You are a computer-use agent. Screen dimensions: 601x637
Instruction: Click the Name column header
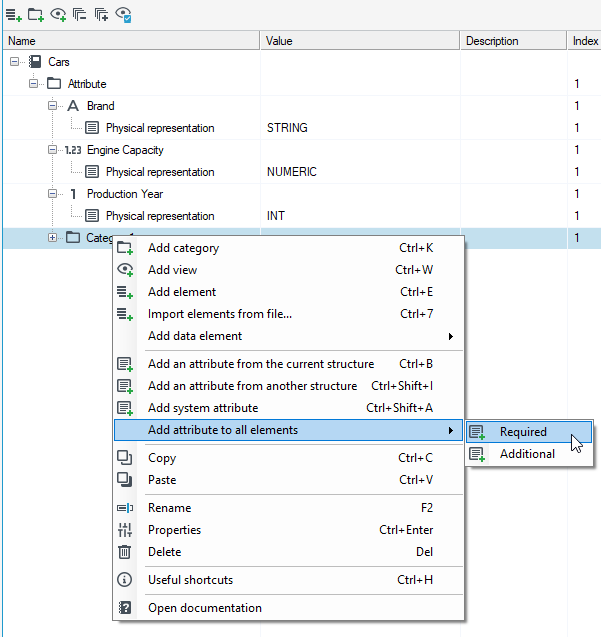tap(131, 41)
